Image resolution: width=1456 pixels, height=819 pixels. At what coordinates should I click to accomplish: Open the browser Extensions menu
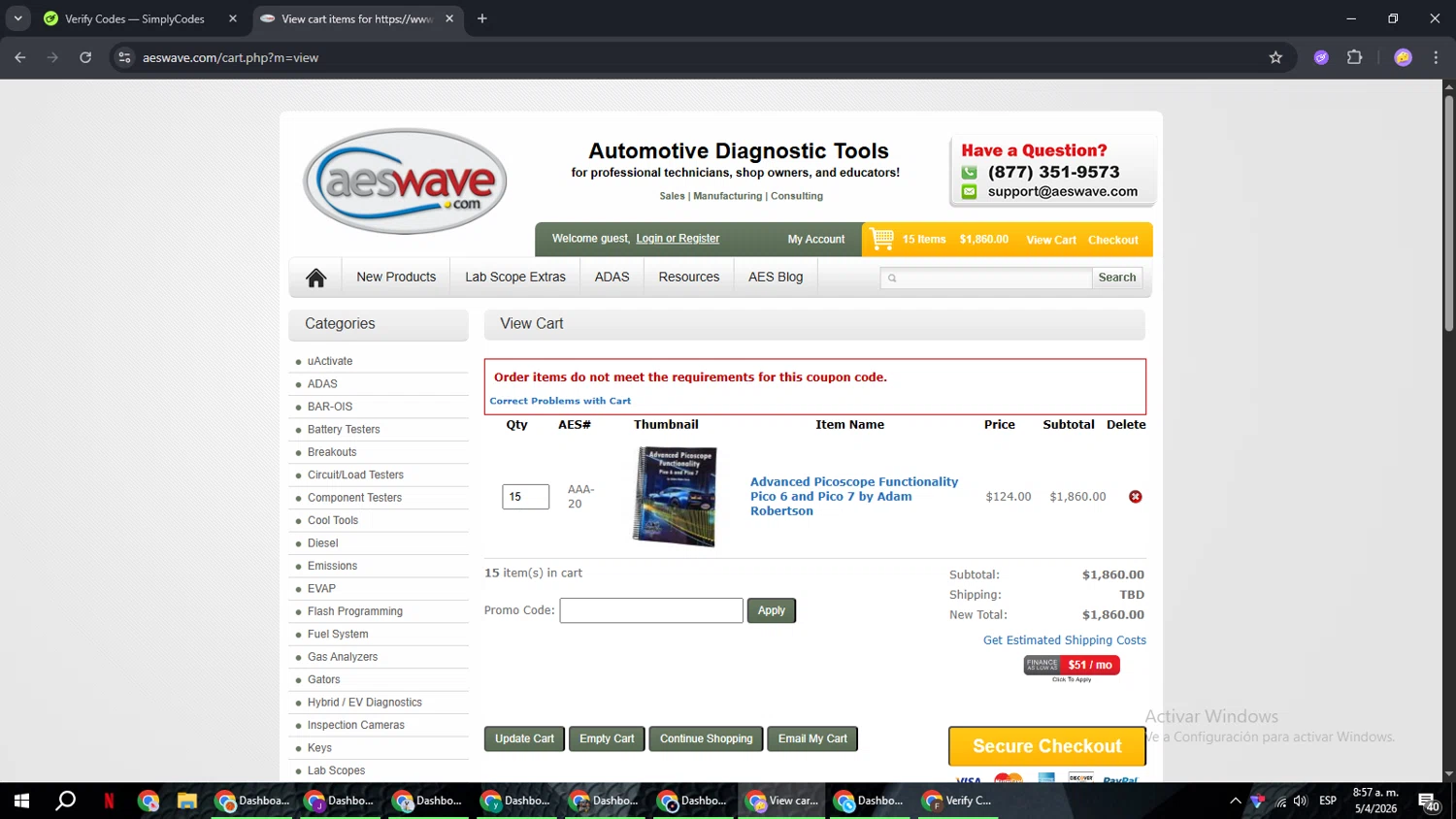tap(1355, 57)
